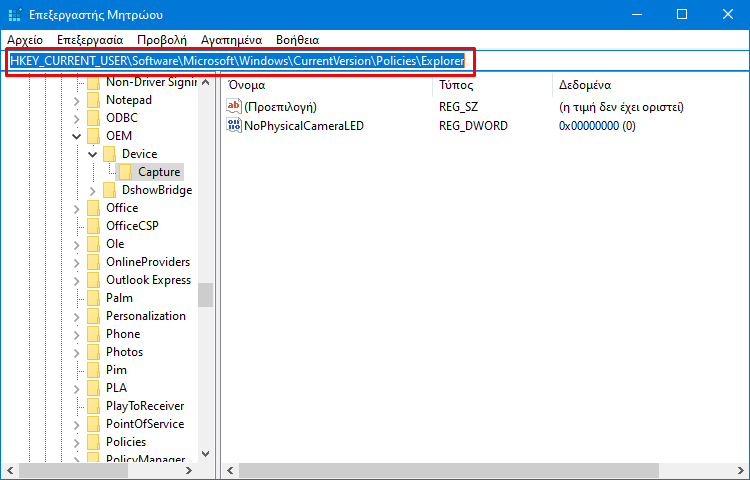Click the 0x00000000 (0) data cell
The width and height of the screenshot is (750, 480).
click(597, 126)
